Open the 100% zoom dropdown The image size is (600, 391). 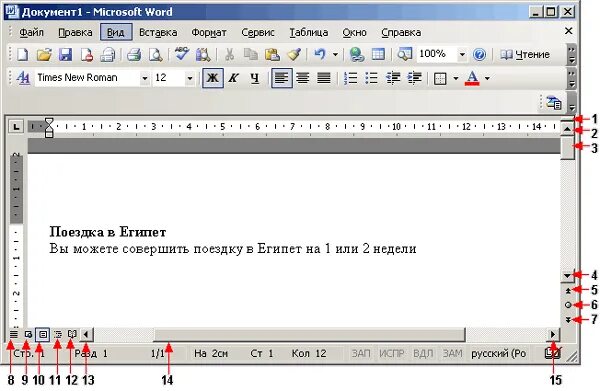coord(462,54)
